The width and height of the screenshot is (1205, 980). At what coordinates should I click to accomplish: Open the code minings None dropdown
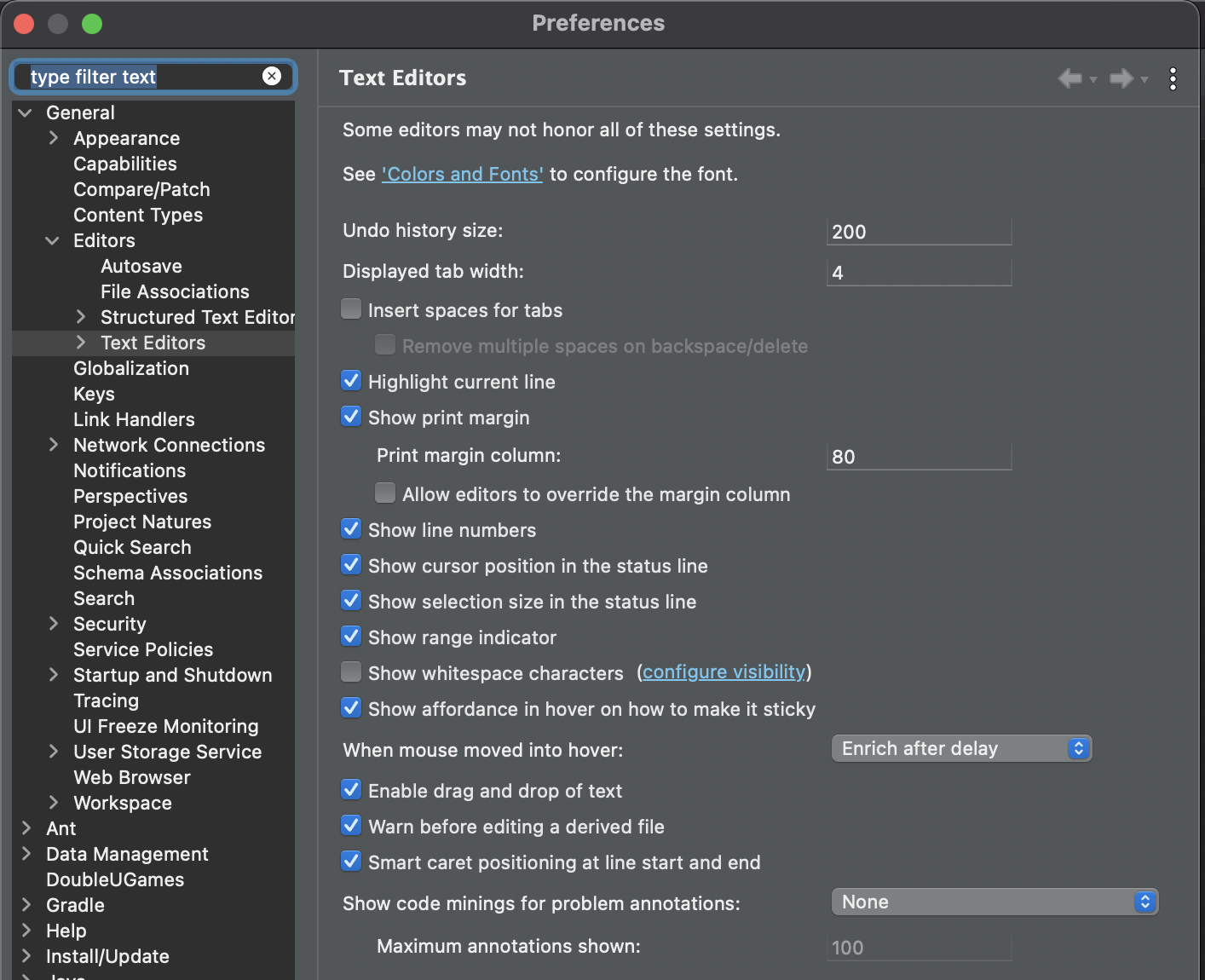click(995, 902)
